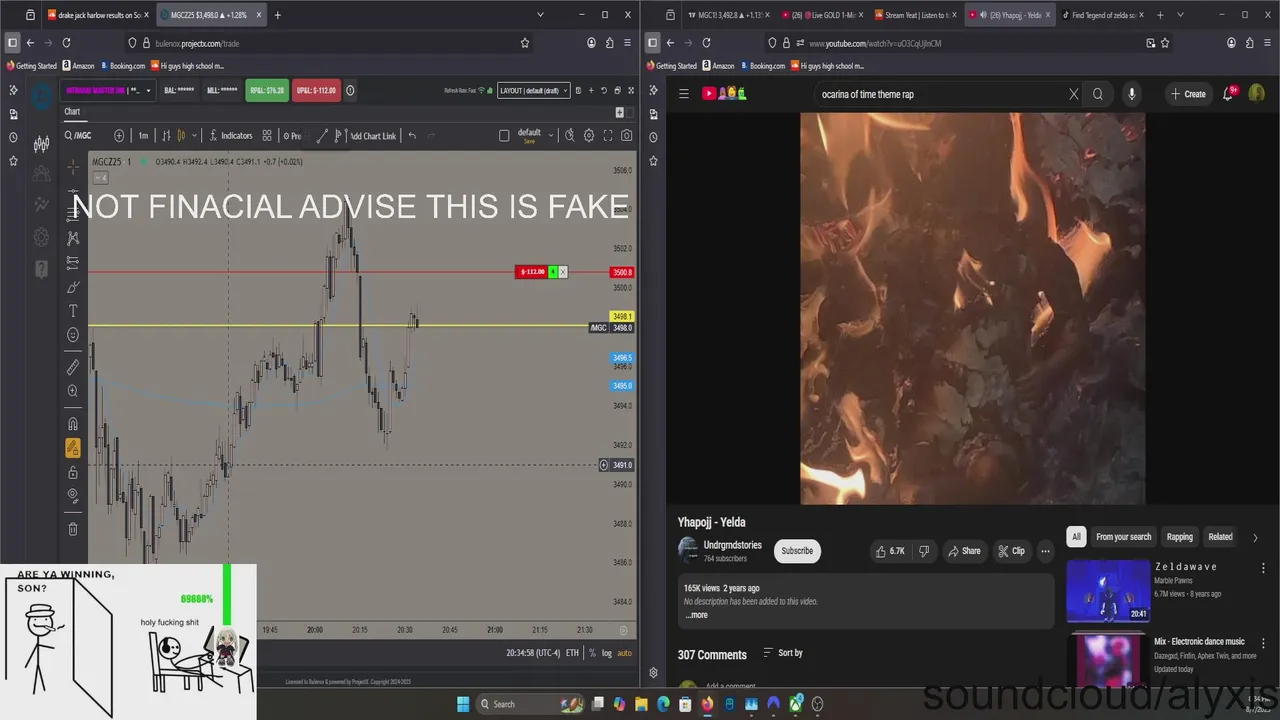Open options for Zeldawave suggested video
Screen dimensions: 1280x720
(x=1263, y=567)
